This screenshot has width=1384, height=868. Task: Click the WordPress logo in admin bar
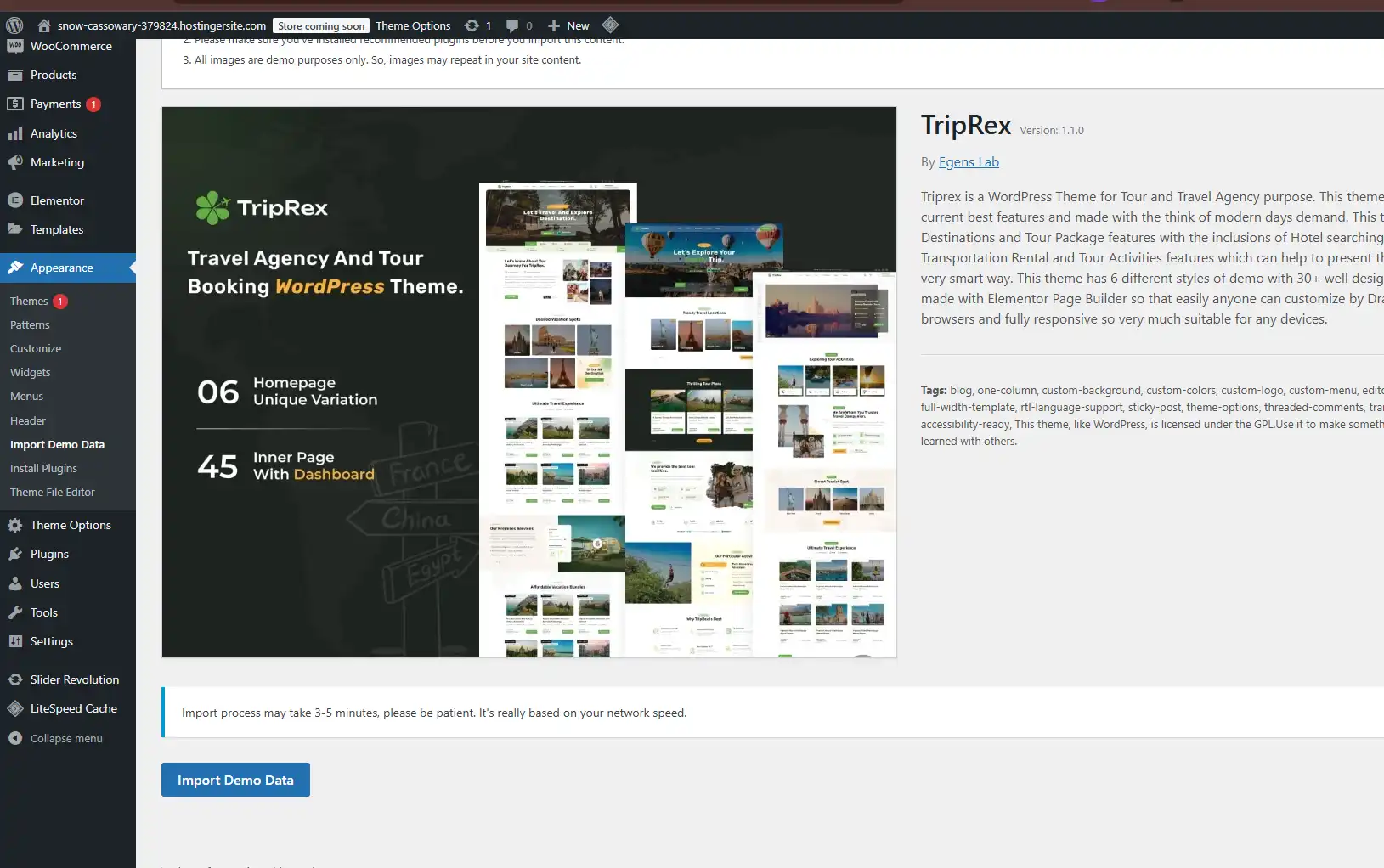[14, 25]
